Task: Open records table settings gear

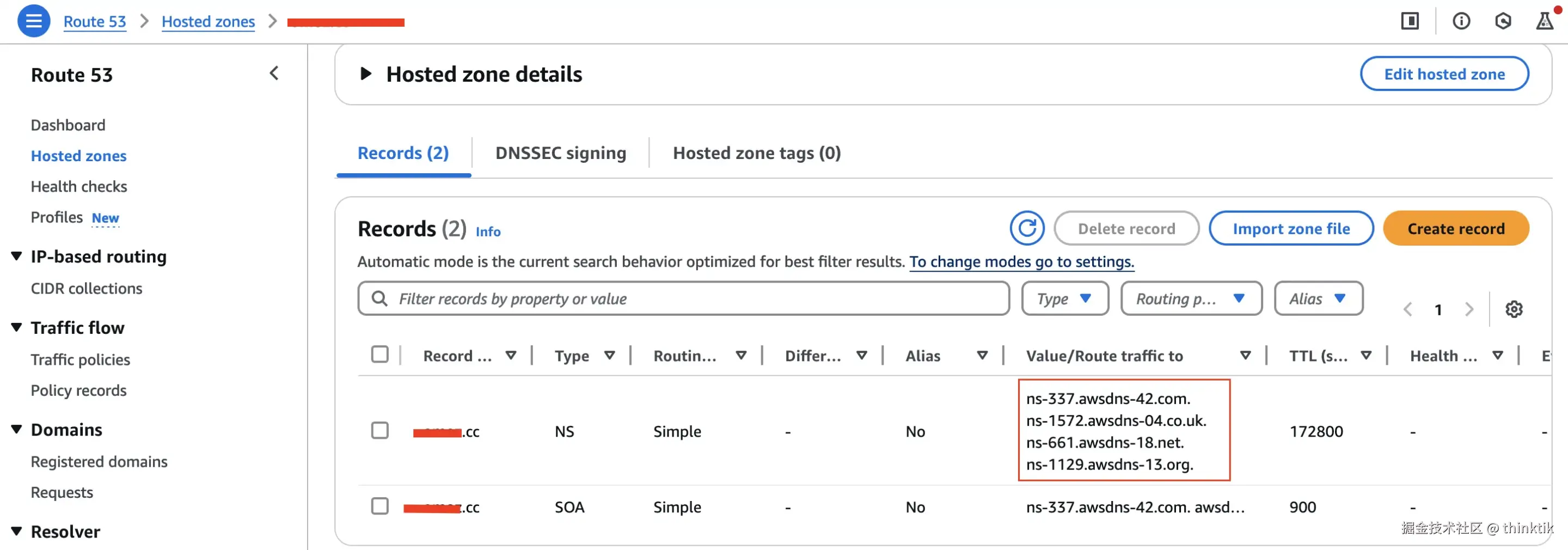Action: 1513,309
